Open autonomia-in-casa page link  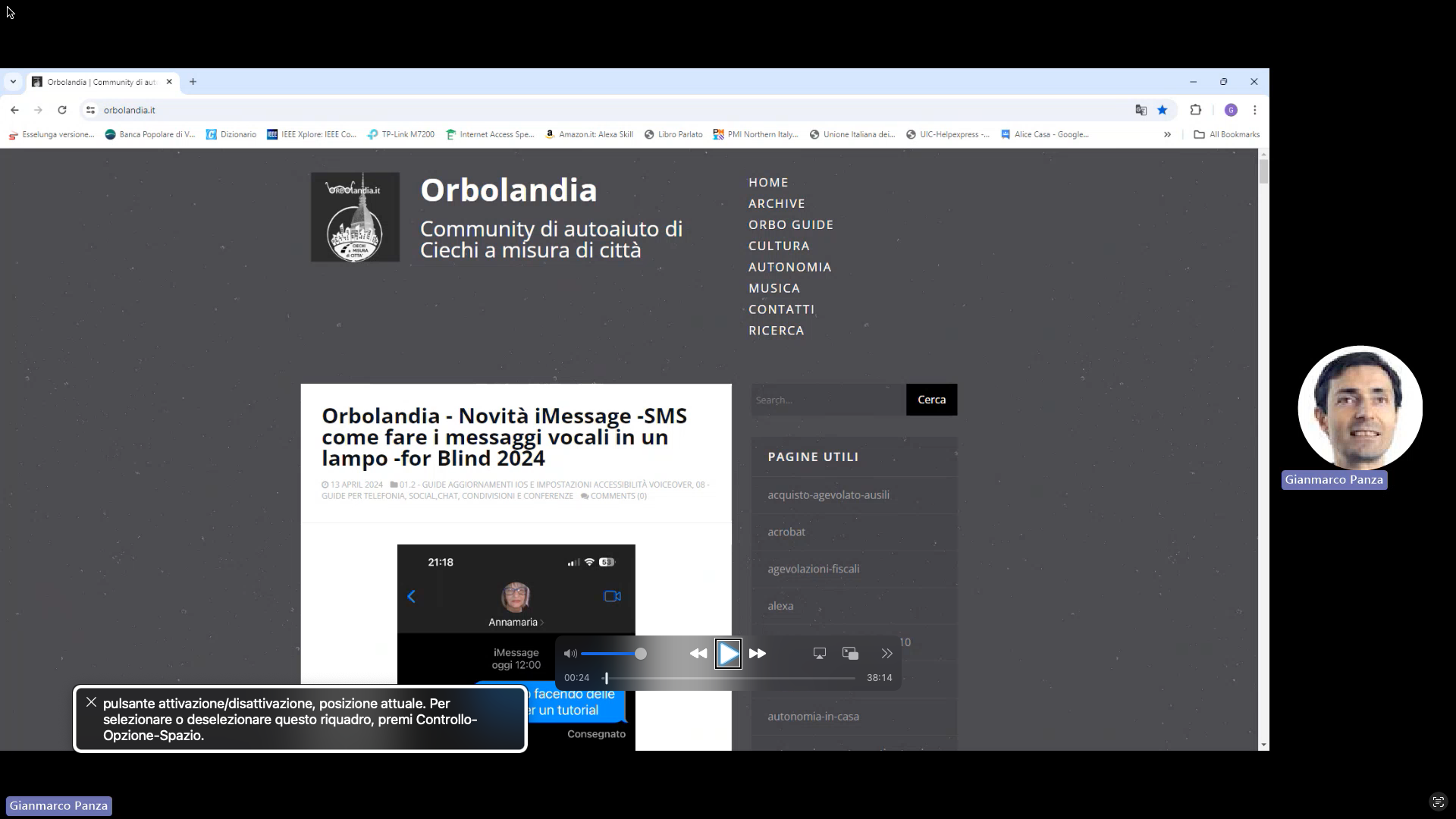(x=813, y=717)
